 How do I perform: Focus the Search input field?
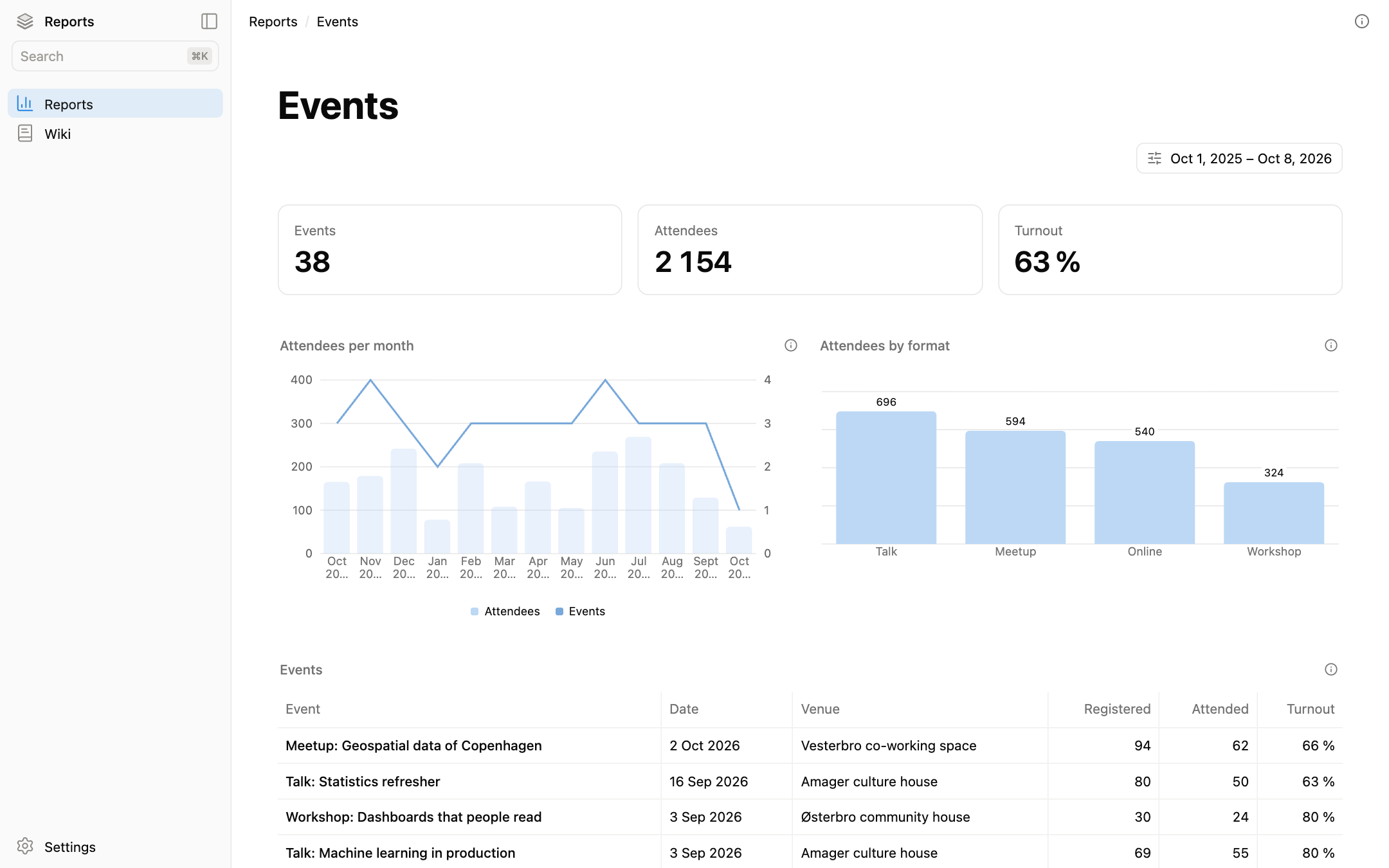point(115,56)
